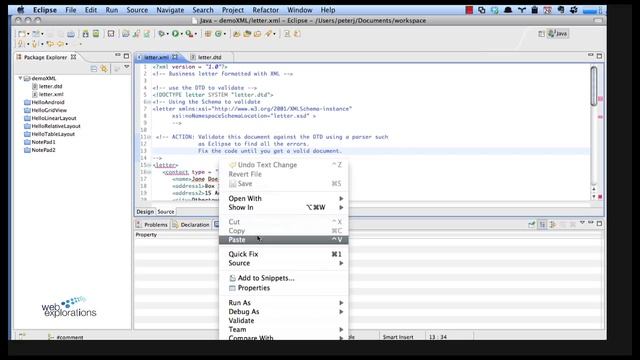The width and height of the screenshot is (640, 360).
Task: Open the Debug As submenu
Action: pyautogui.click(x=284, y=311)
